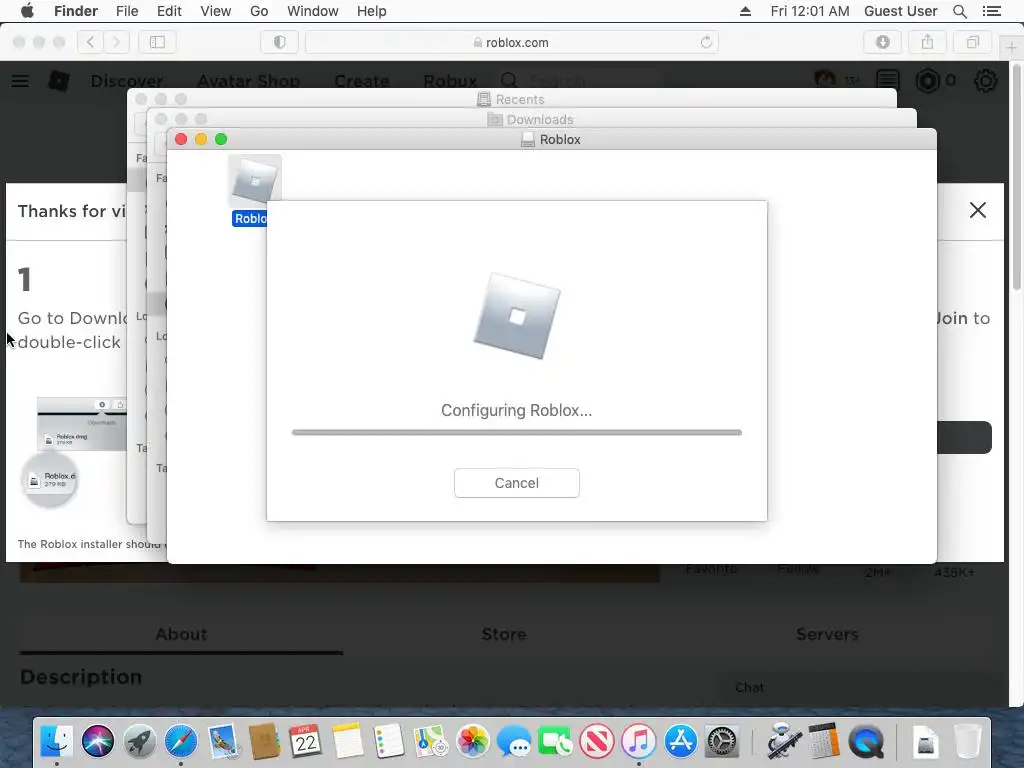Open Photos from the Dock
Image resolution: width=1024 pixels, height=768 pixels.
[x=472, y=742]
